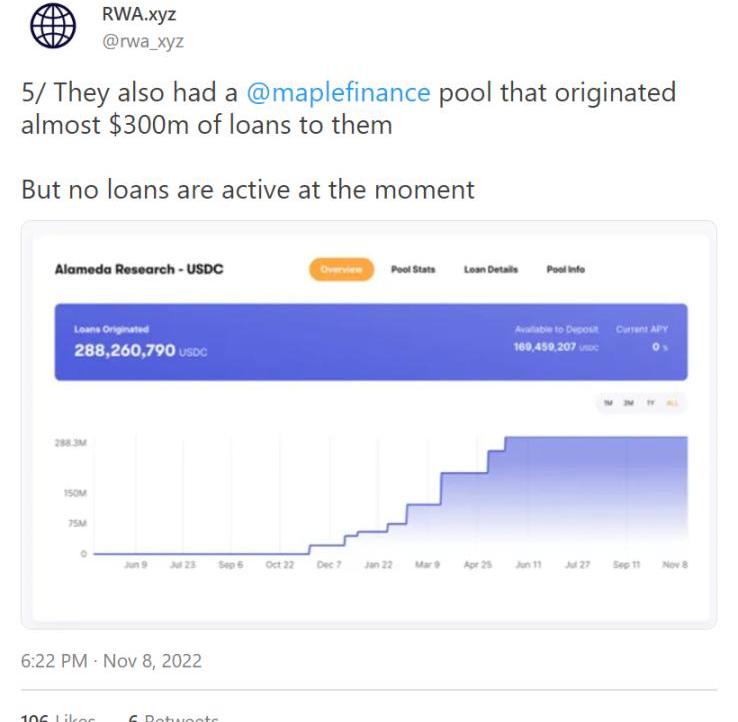Click the Current APY value

[x=656, y=346]
